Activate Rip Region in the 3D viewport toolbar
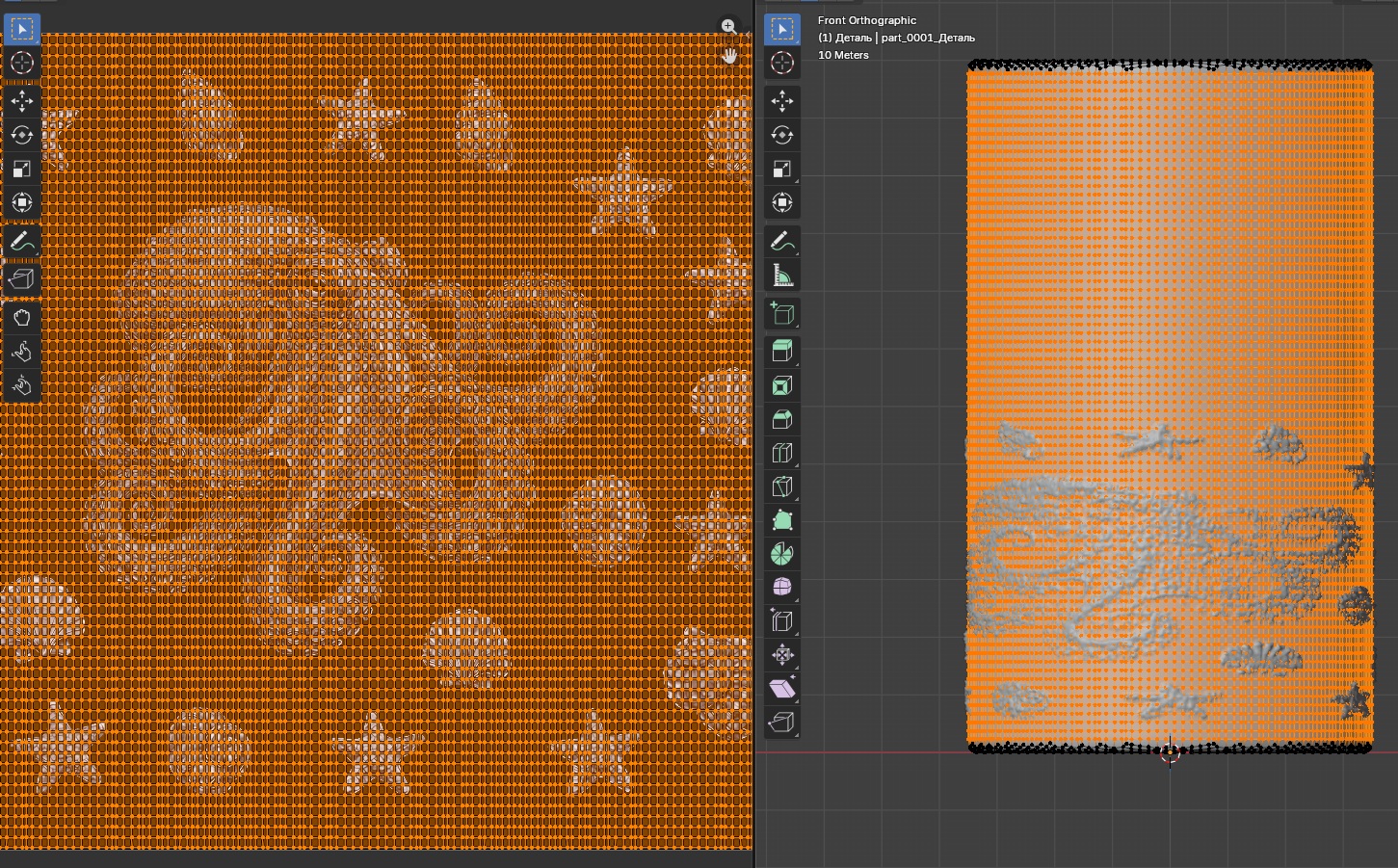 pos(782,723)
